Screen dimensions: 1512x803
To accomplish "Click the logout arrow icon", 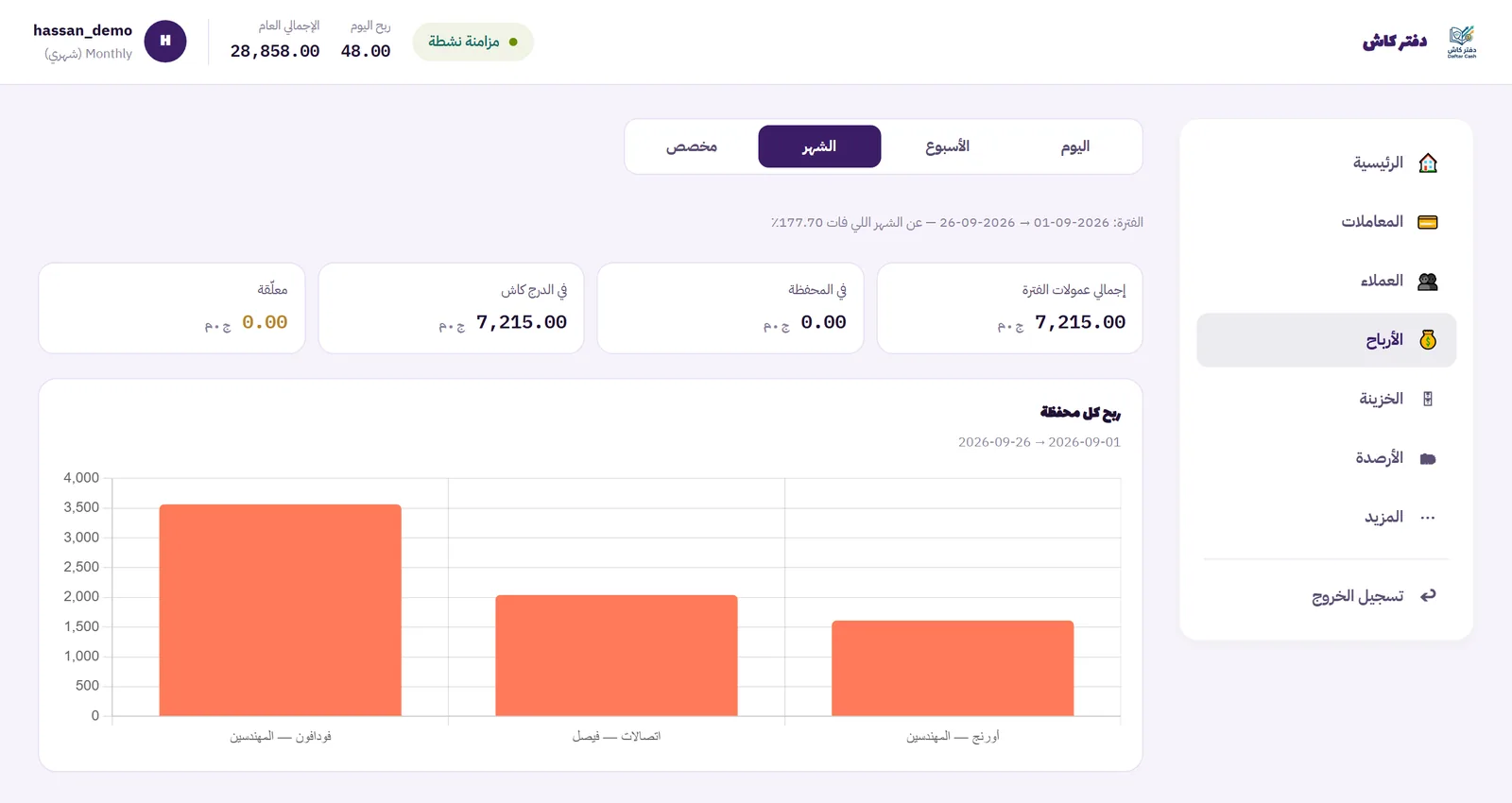I will 1428,595.
